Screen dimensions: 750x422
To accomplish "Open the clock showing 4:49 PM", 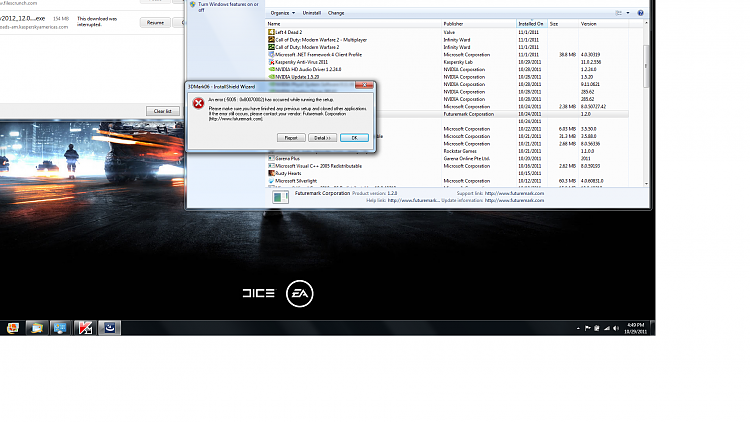I will coord(636,328).
